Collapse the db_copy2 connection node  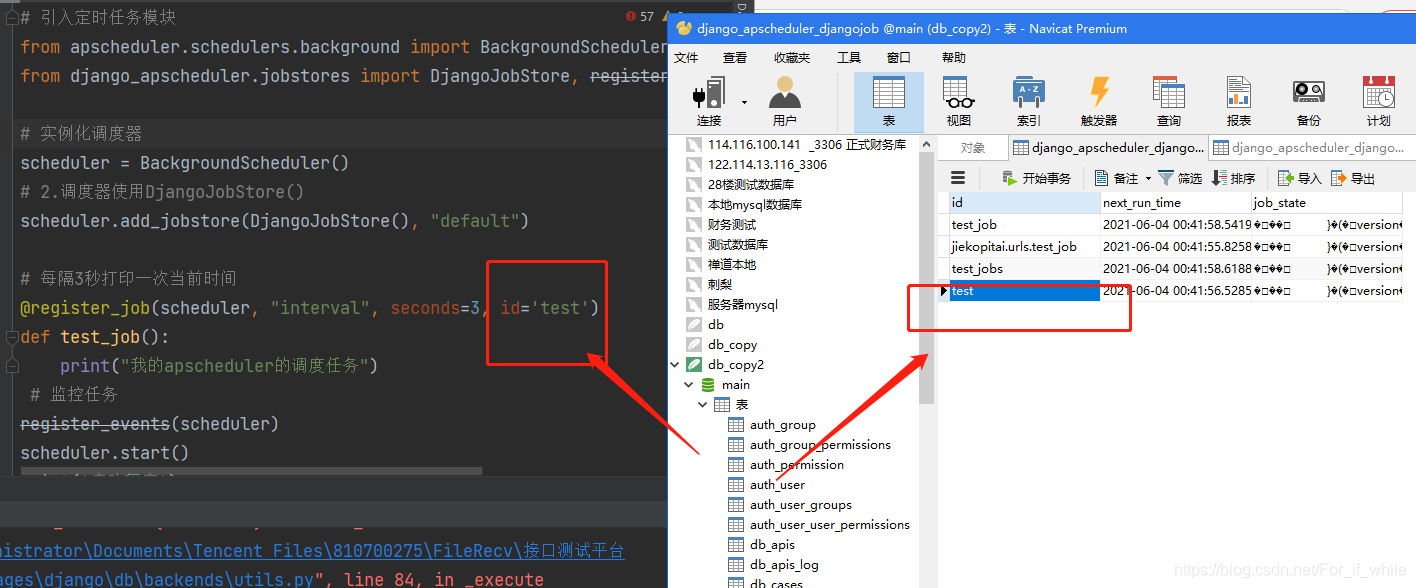(x=675, y=365)
